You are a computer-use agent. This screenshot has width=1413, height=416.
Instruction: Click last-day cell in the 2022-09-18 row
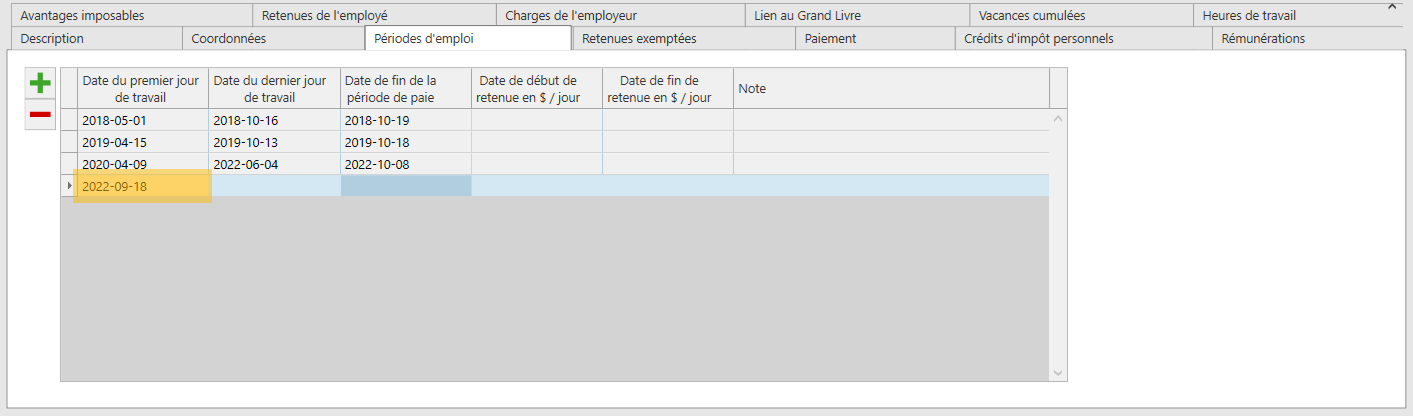click(x=274, y=186)
